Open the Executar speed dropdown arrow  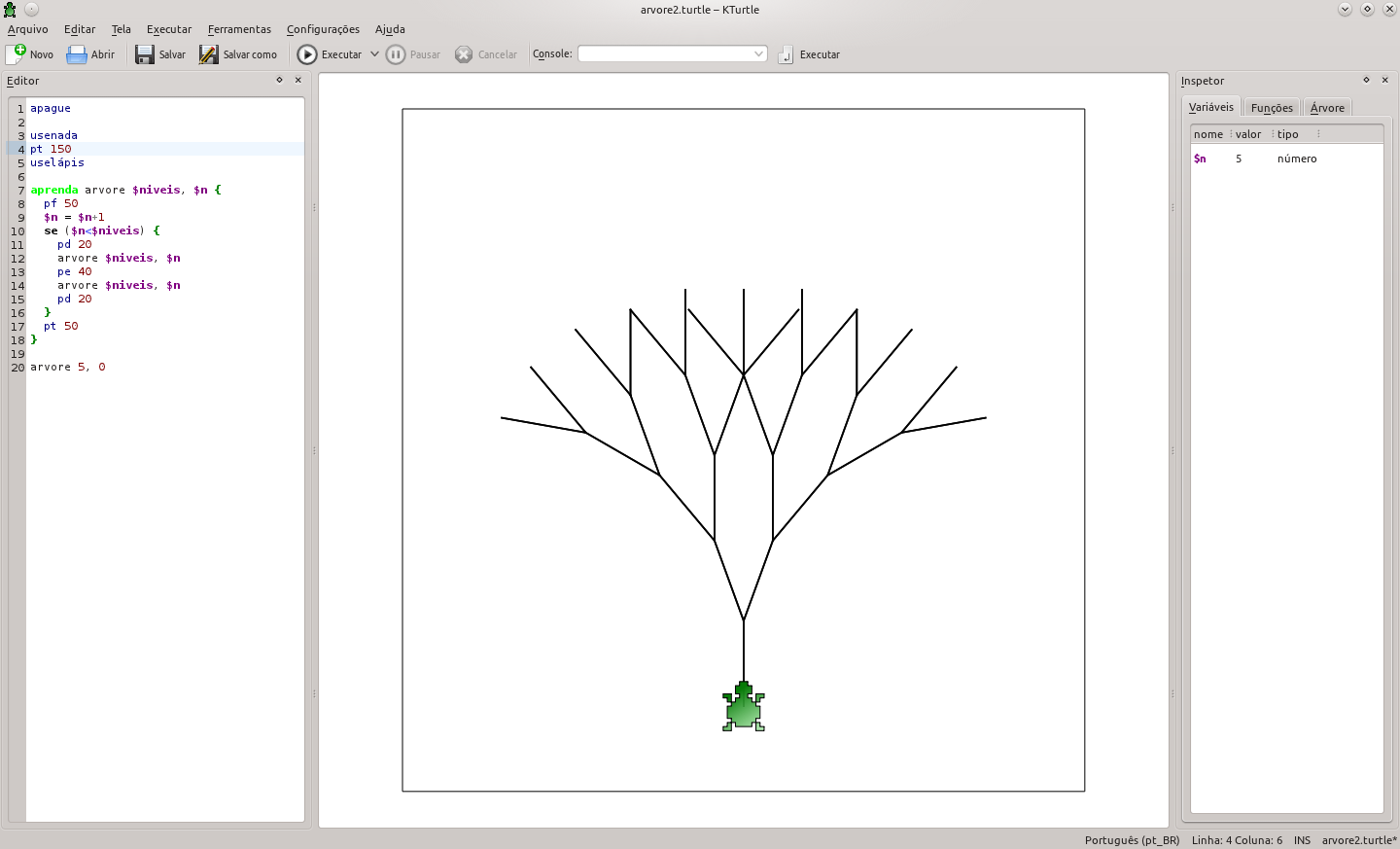point(374,54)
